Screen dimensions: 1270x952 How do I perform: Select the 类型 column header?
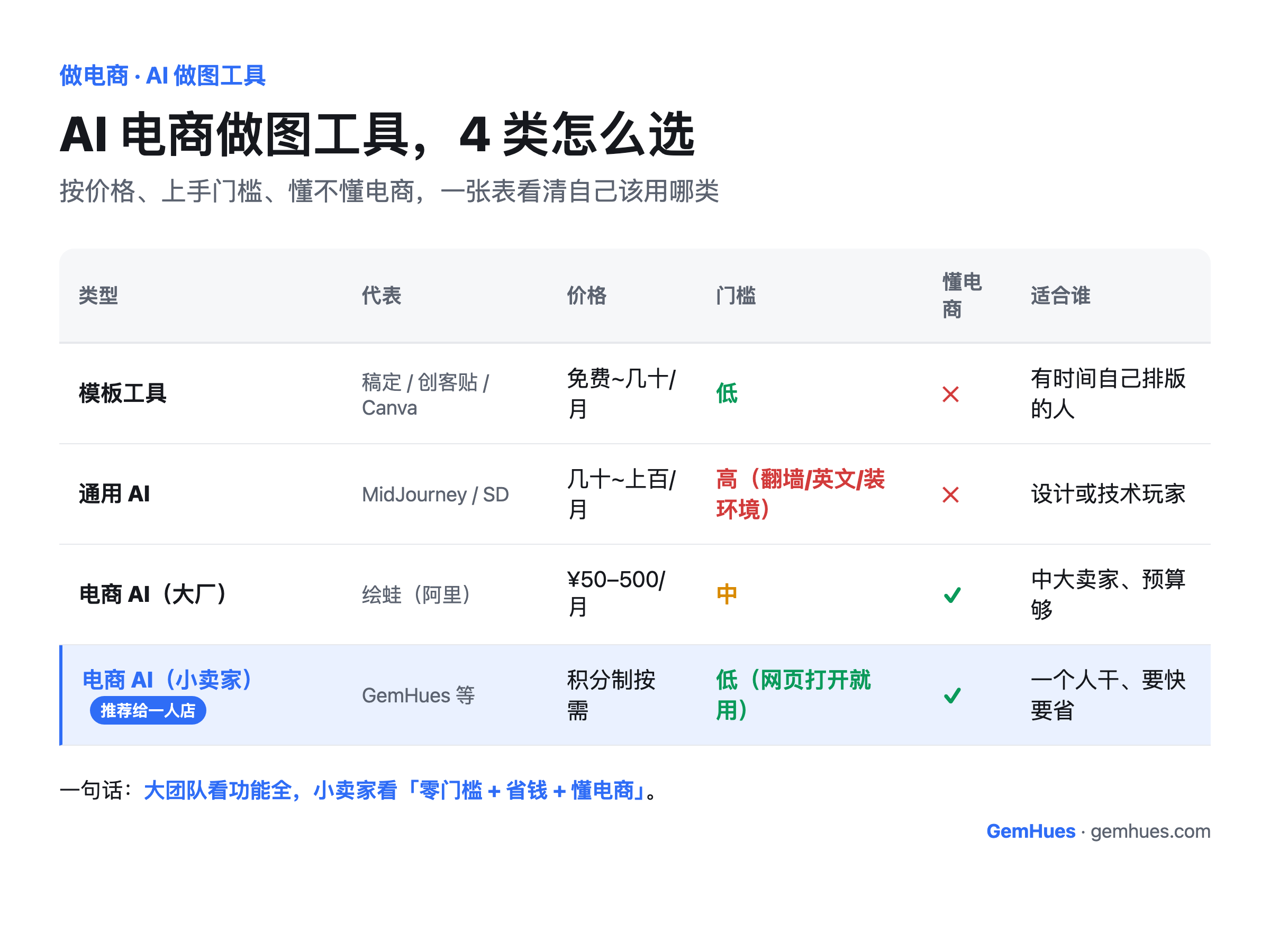pos(98,296)
